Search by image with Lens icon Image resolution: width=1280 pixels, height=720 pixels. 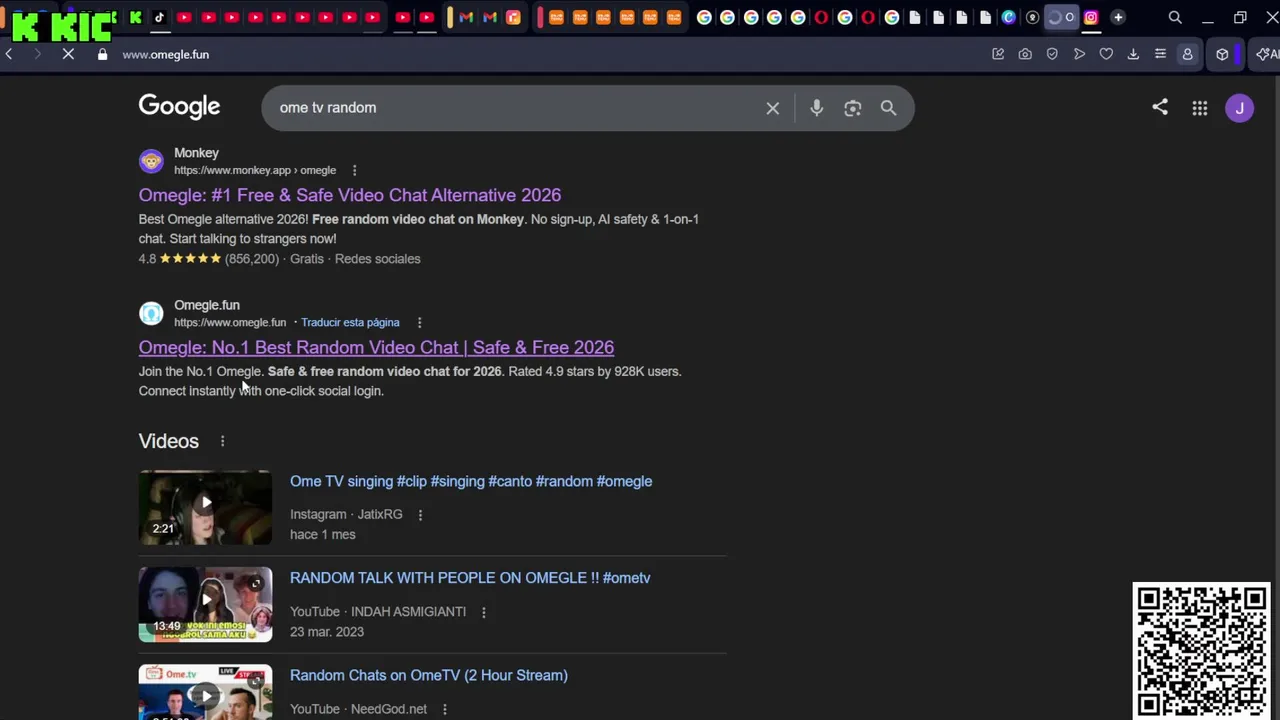(x=852, y=108)
